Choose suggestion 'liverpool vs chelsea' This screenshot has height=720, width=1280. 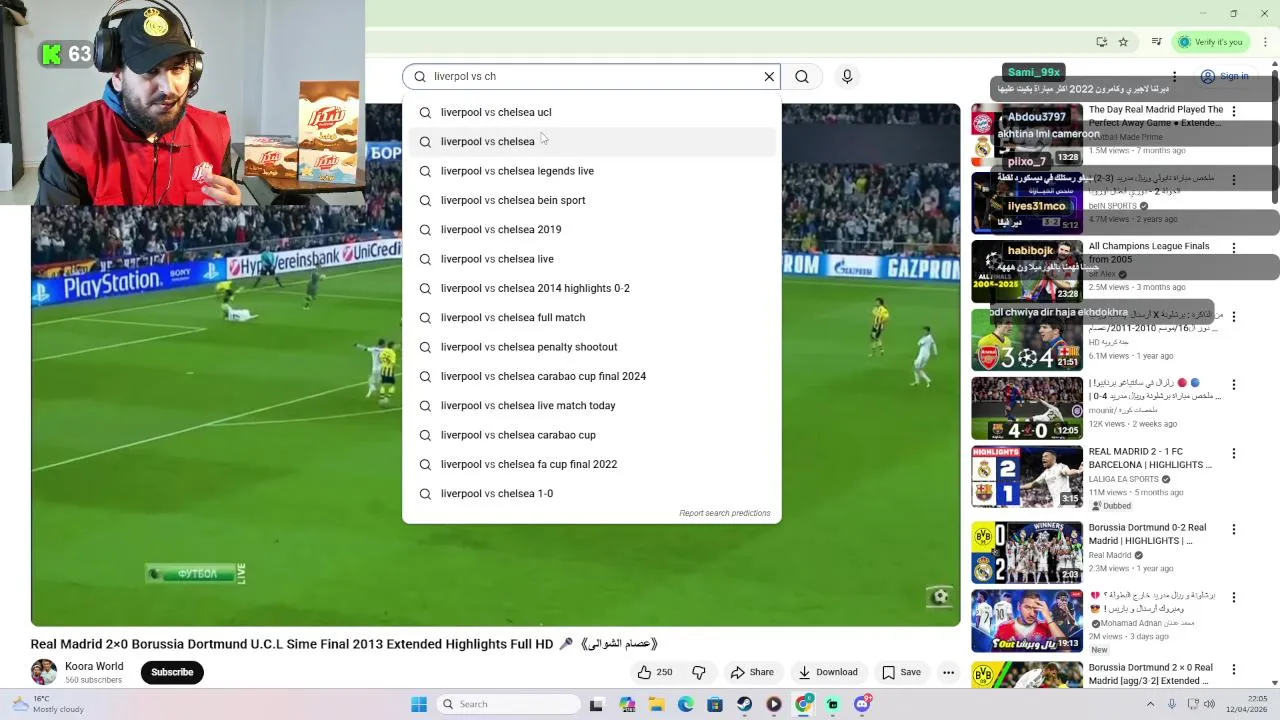point(591,141)
